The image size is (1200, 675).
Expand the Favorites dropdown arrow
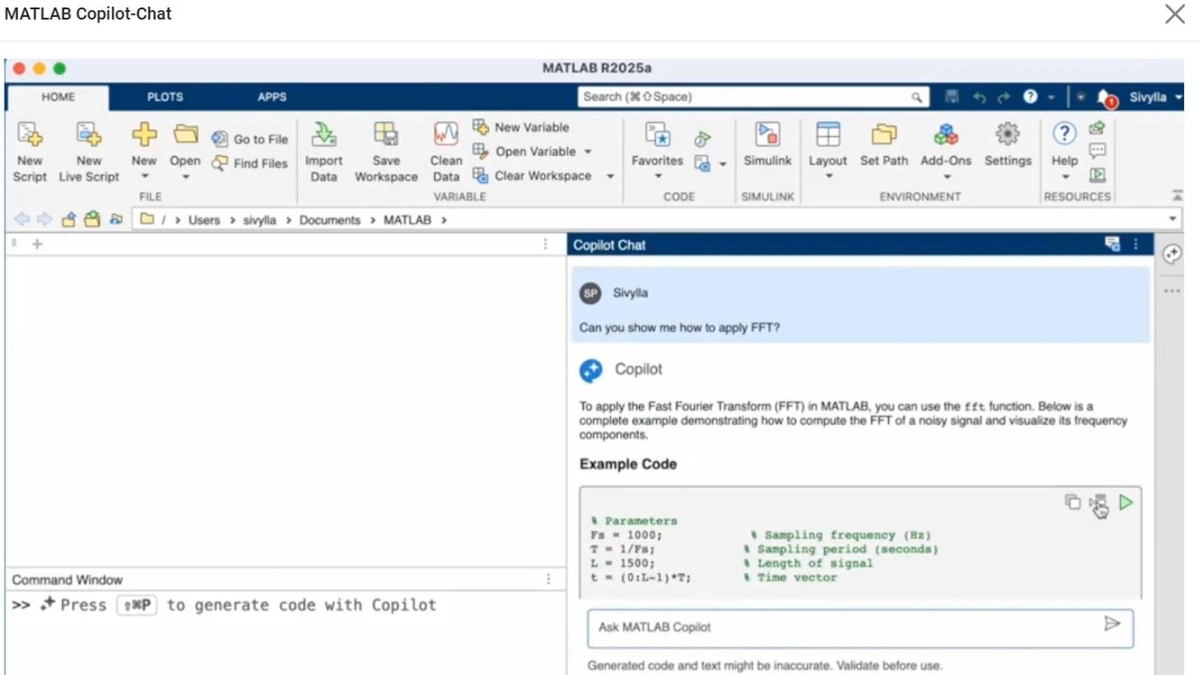pos(657,177)
